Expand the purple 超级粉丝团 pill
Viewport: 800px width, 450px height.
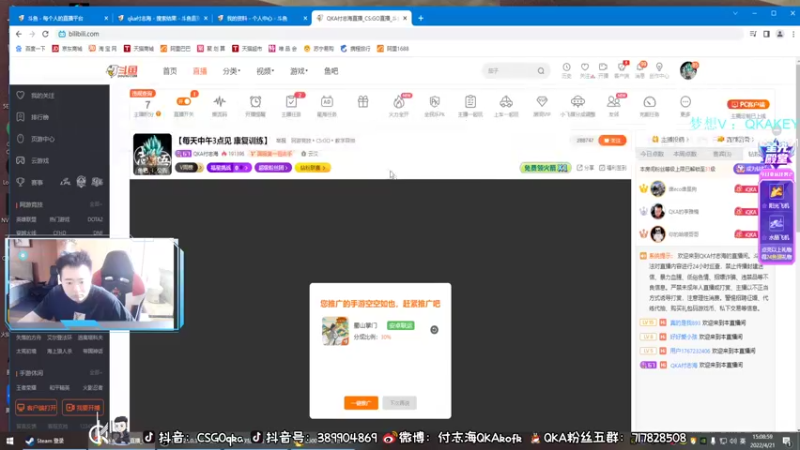coord(273,168)
